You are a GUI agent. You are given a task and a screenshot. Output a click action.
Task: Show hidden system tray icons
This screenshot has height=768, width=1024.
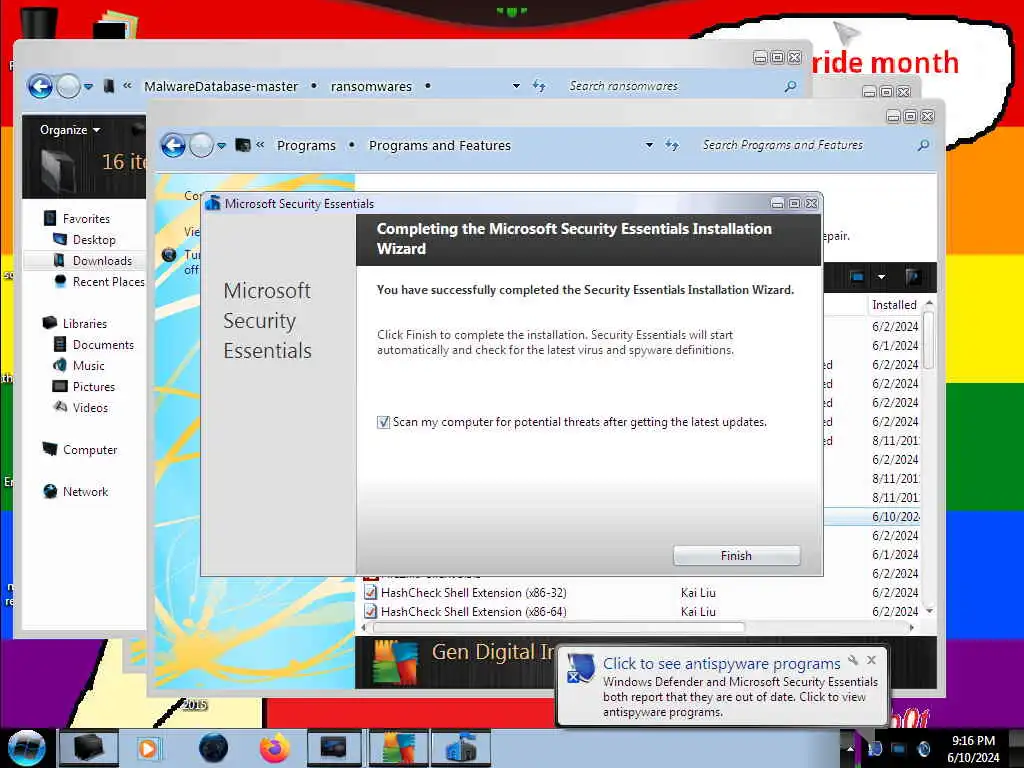tap(850, 748)
